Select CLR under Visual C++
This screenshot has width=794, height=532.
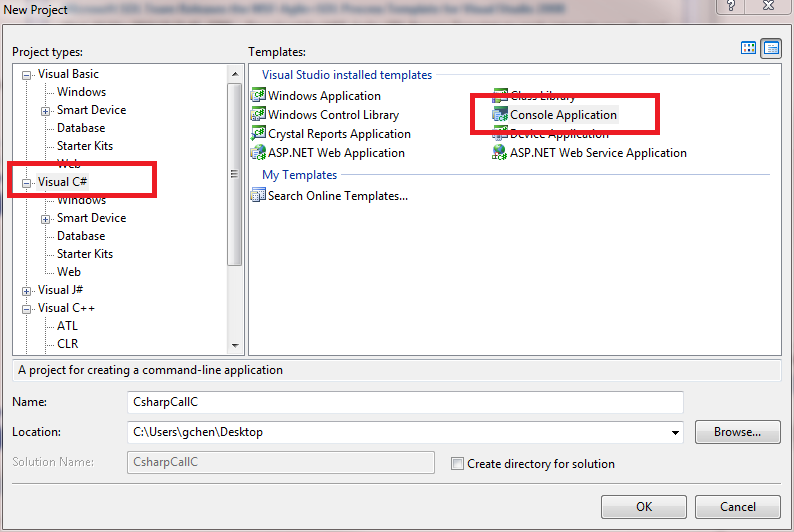coord(67,344)
